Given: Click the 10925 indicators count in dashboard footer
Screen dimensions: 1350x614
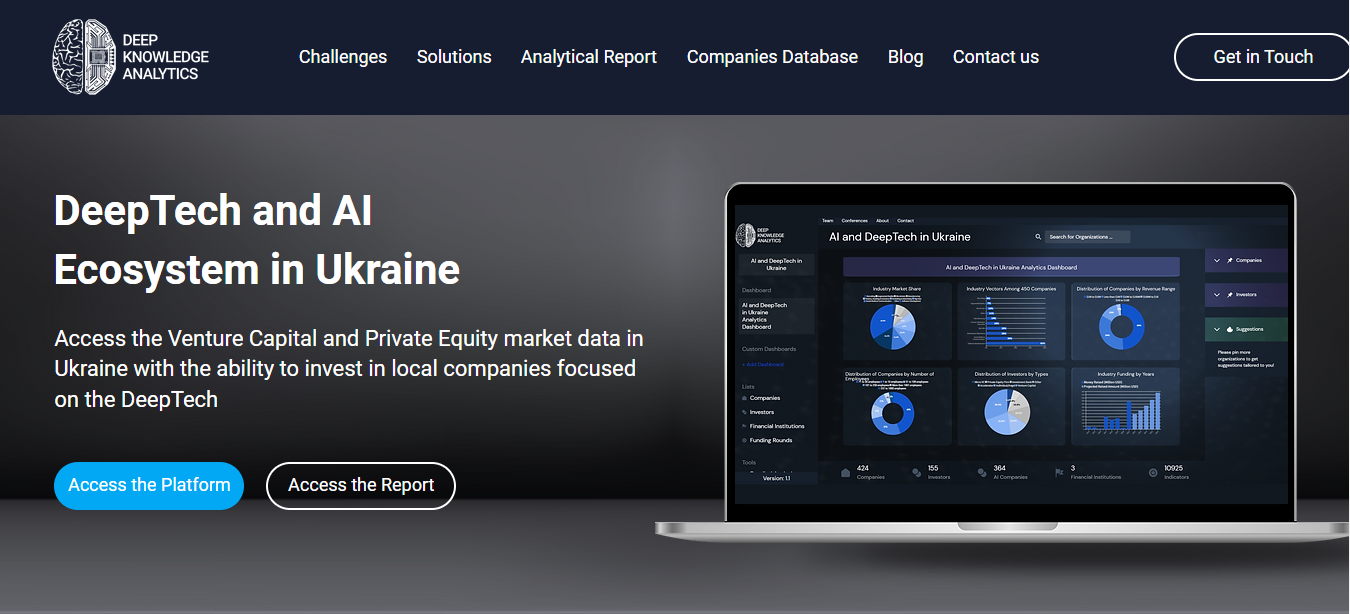Looking at the screenshot, I should point(1174,468).
